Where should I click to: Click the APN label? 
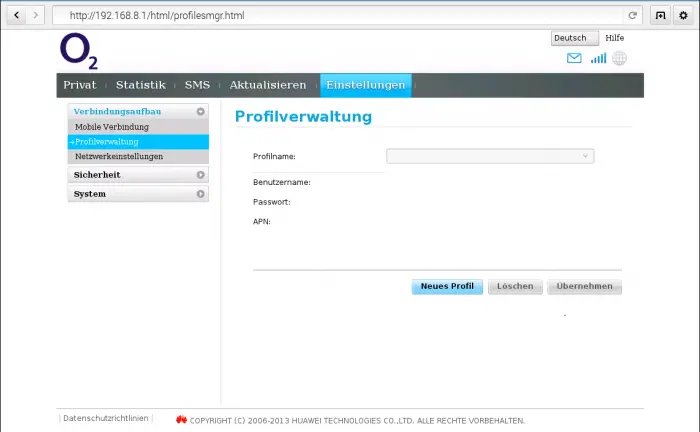[262, 222]
